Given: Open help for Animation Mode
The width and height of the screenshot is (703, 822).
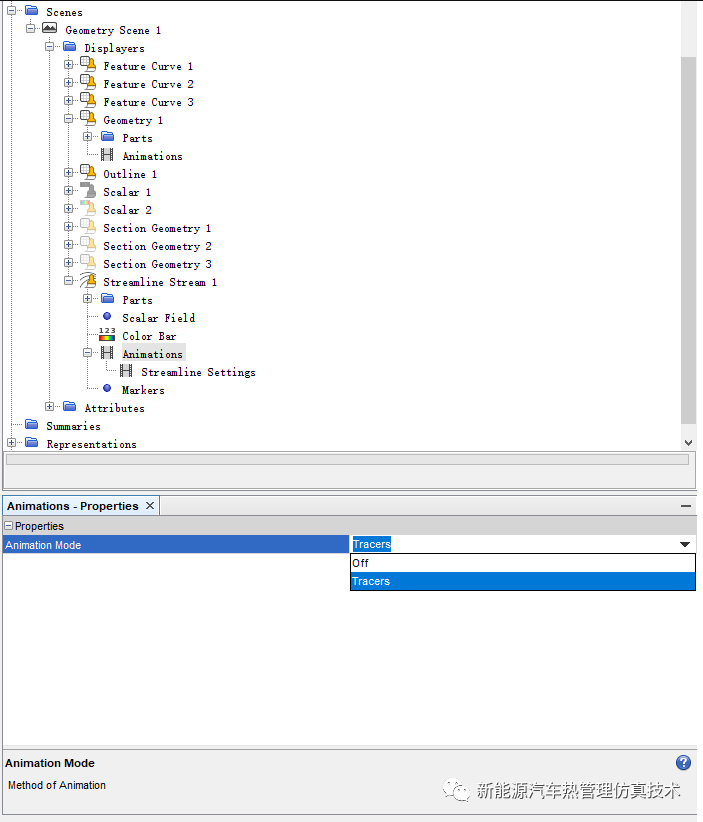Looking at the screenshot, I should tap(683, 762).
